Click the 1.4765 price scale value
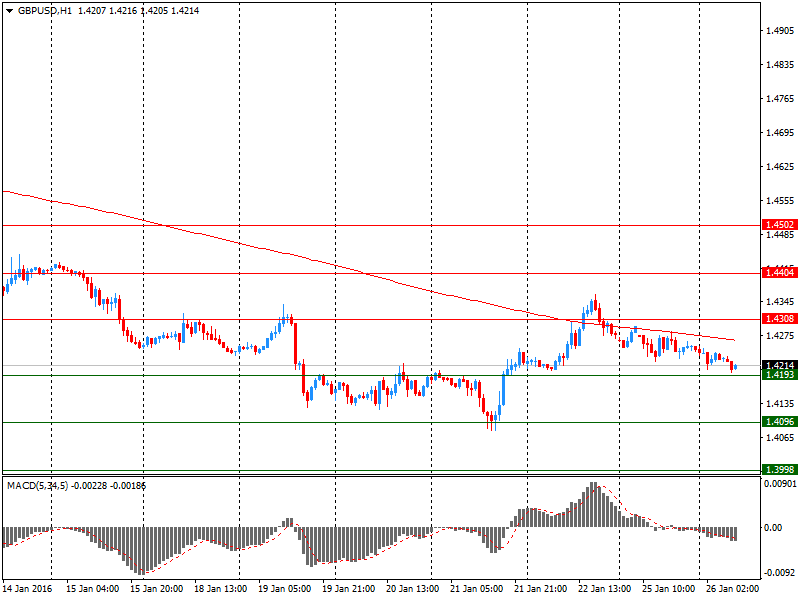 coord(781,98)
